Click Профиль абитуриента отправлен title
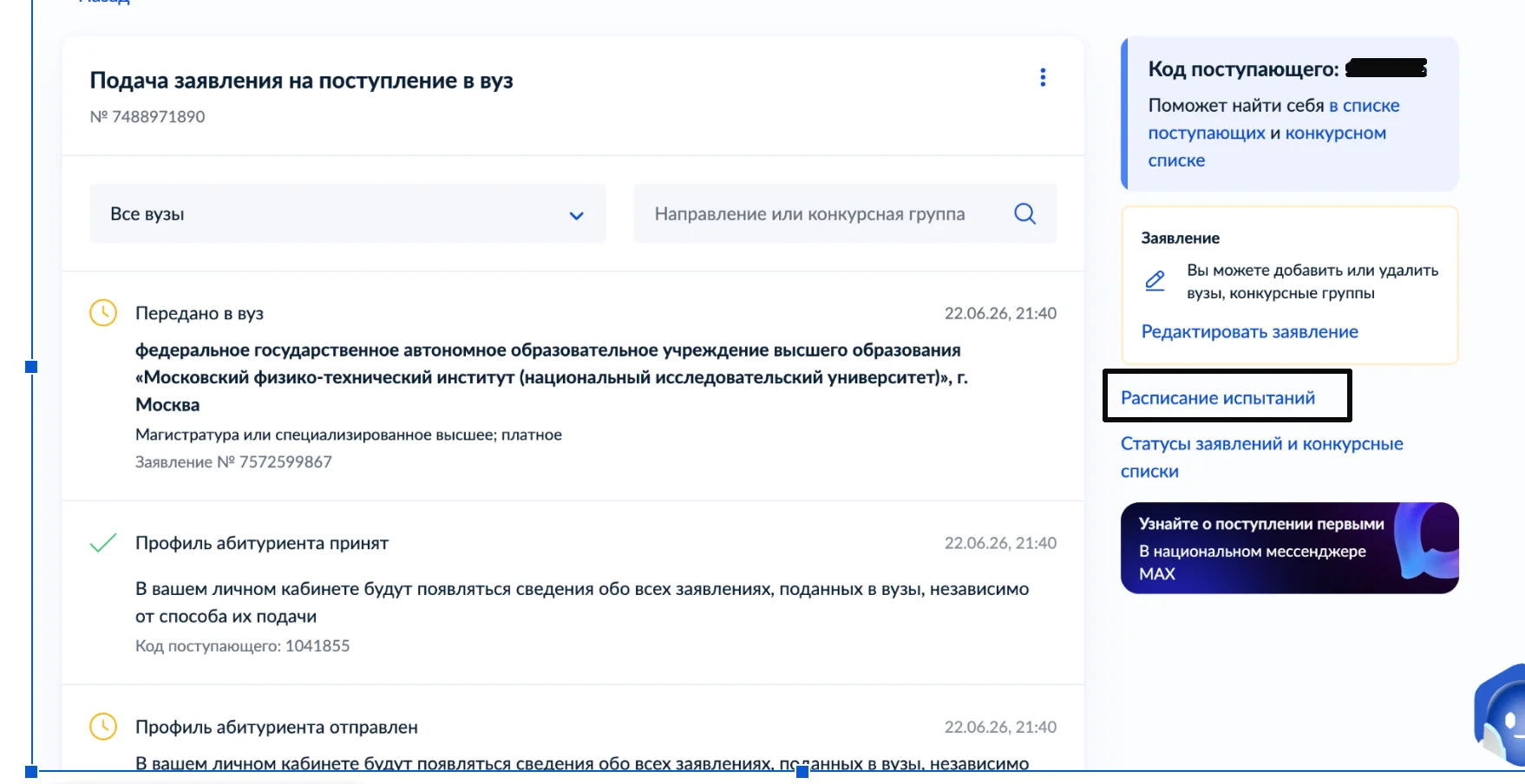This screenshot has width=1525, height=784. pyautogui.click(x=277, y=727)
